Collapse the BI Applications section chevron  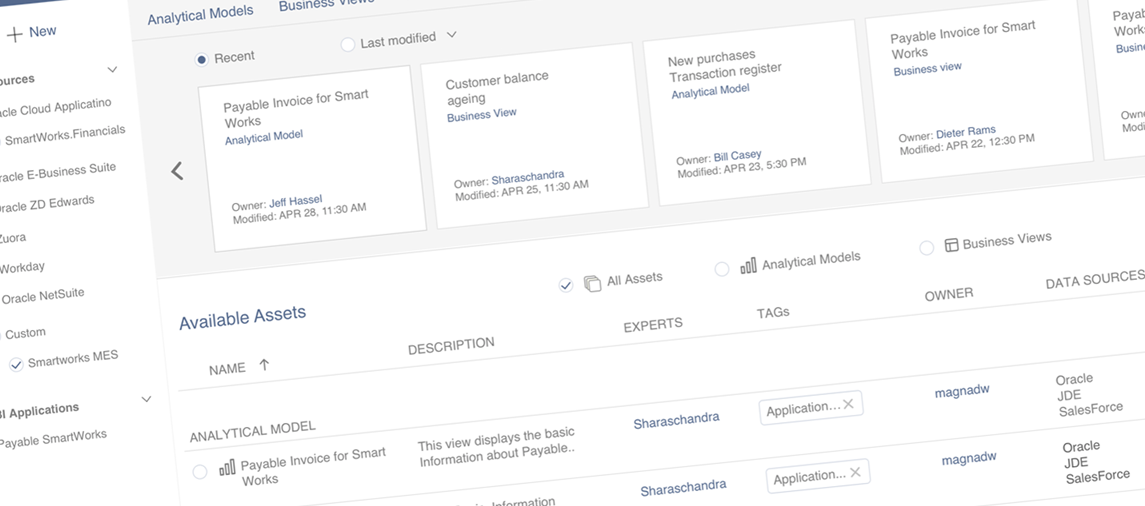click(146, 399)
